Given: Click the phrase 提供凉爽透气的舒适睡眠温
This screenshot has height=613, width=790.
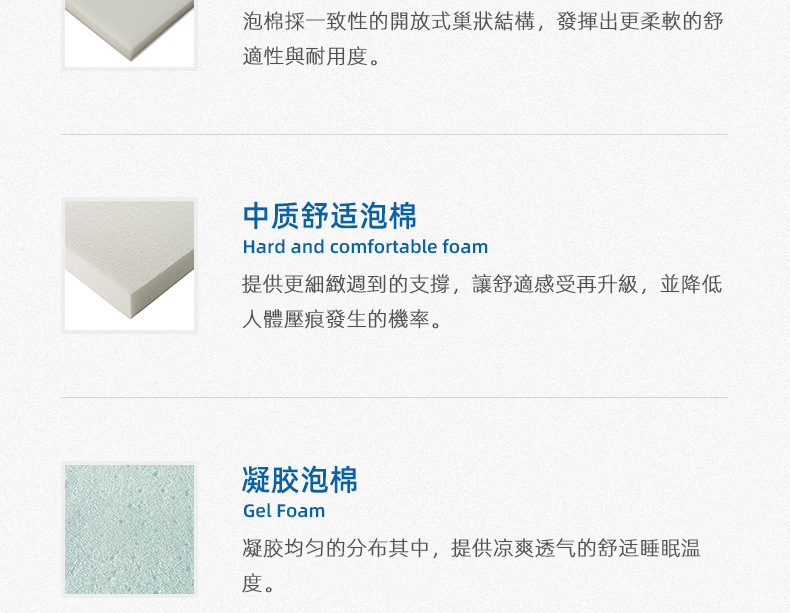Looking at the screenshot, I should [575, 548].
